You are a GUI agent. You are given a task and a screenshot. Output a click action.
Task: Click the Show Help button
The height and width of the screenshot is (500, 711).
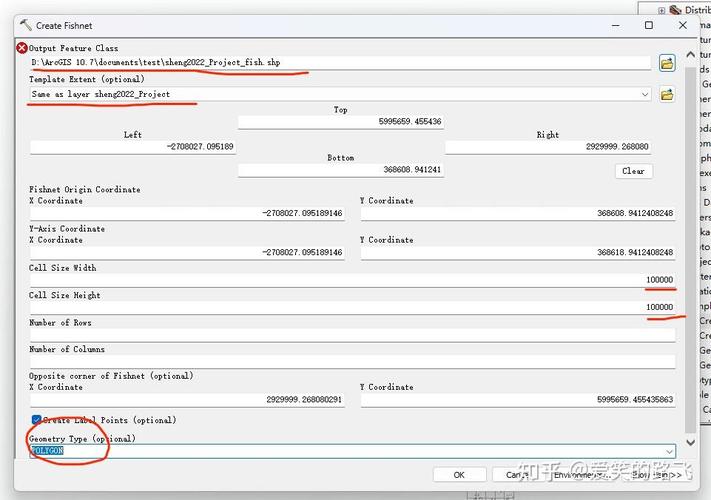coord(647,475)
